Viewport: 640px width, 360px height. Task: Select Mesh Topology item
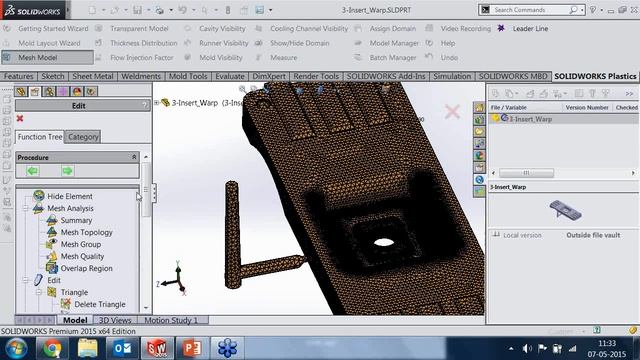click(x=87, y=232)
